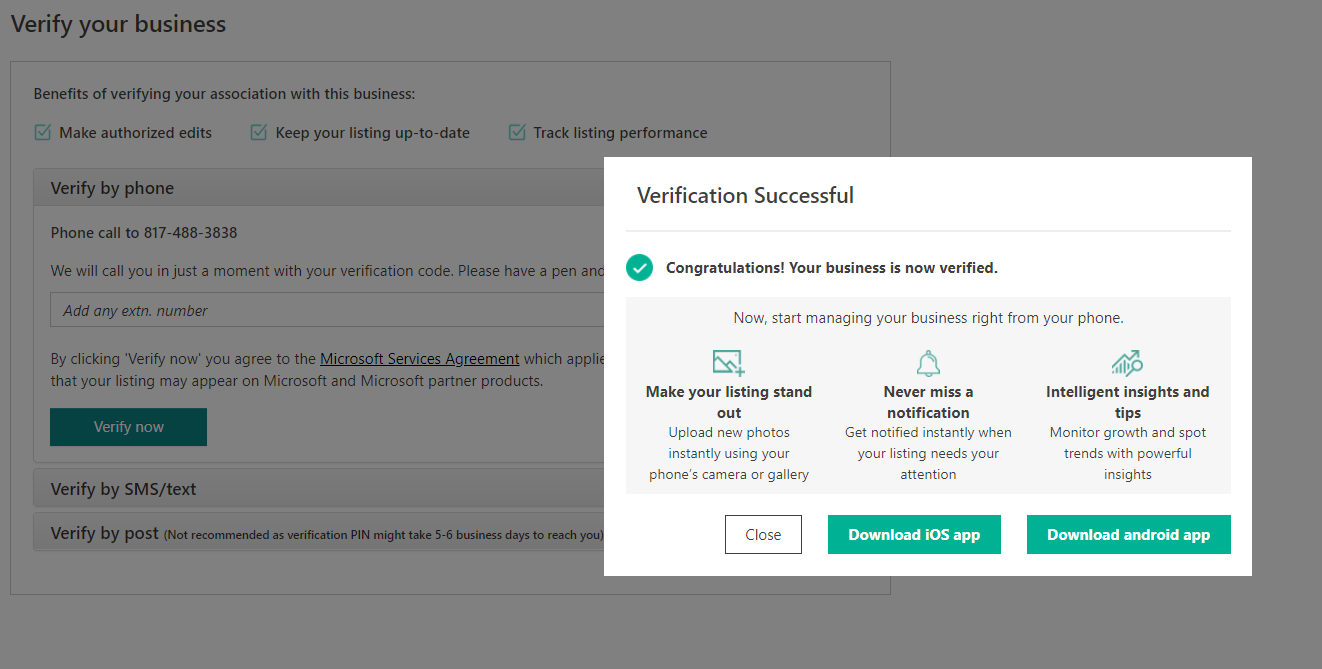Click the green verification success checkmark icon
1322x669 pixels.
click(639, 268)
